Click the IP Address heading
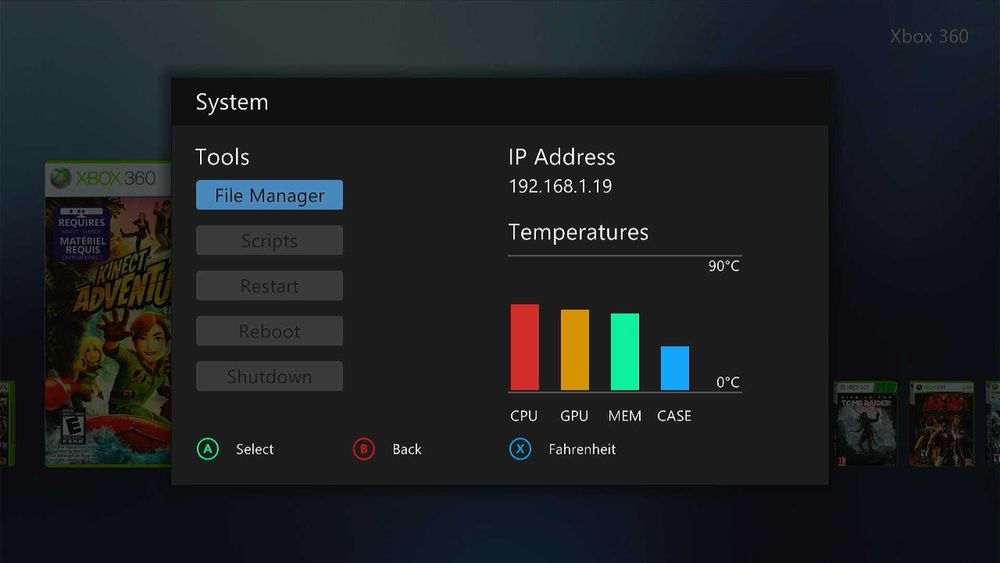The height and width of the screenshot is (563, 1000). pyautogui.click(x=562, y=157)
